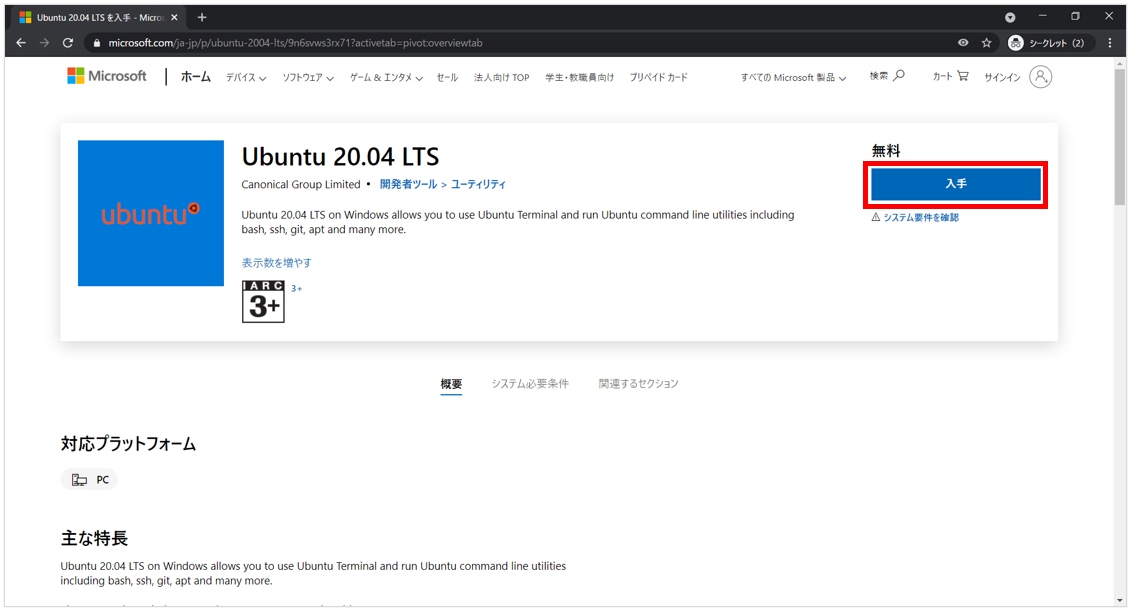Select the 概要 tab
Screen dimensions: 1133x613
(x=451, y=384)
